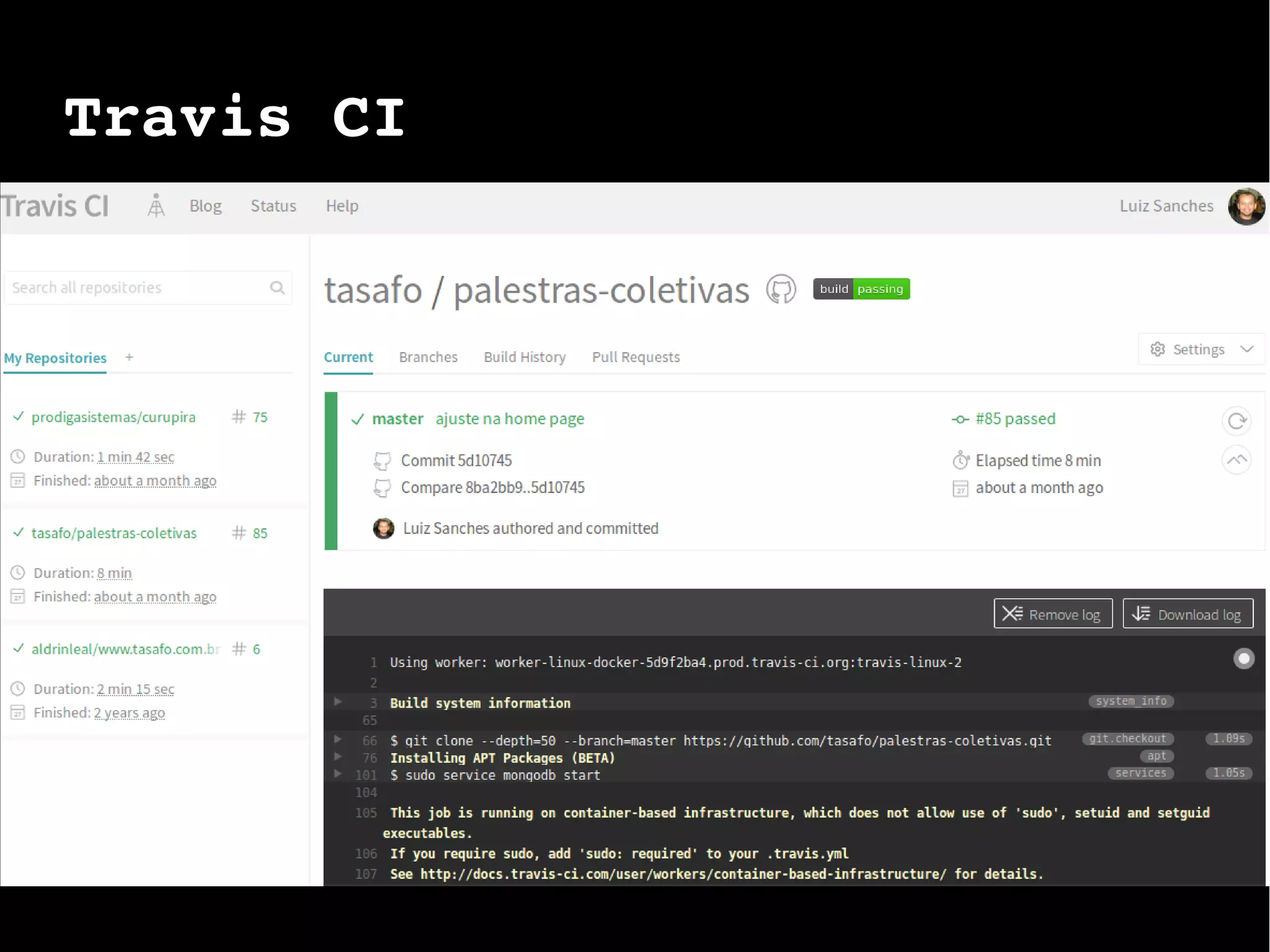Click clock icon beside Duration 1 min 42 sec
The image size is (1270, 952).
18,456
